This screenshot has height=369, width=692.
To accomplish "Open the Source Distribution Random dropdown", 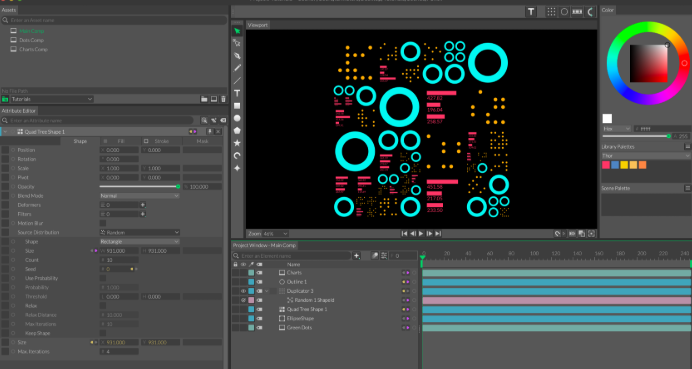I will click(139, 233).
